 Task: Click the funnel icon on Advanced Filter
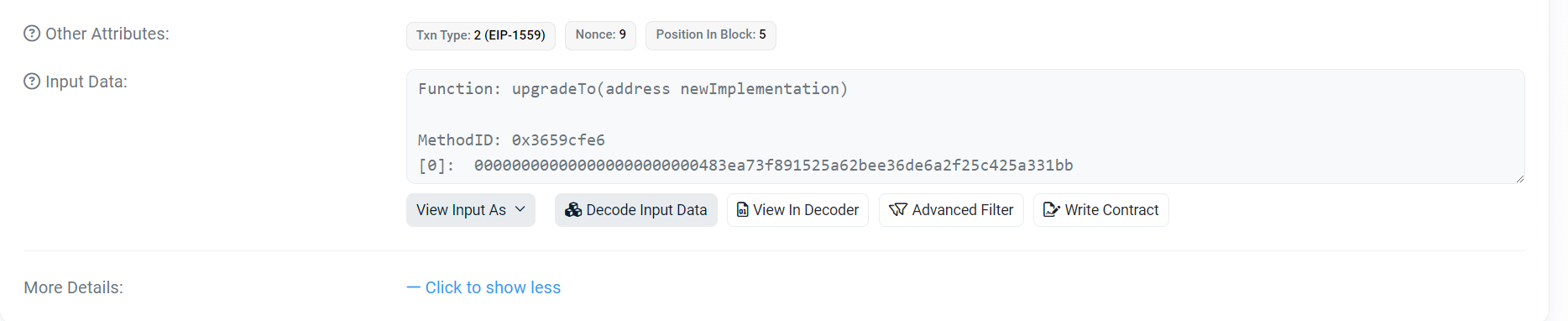click(898, 210)
